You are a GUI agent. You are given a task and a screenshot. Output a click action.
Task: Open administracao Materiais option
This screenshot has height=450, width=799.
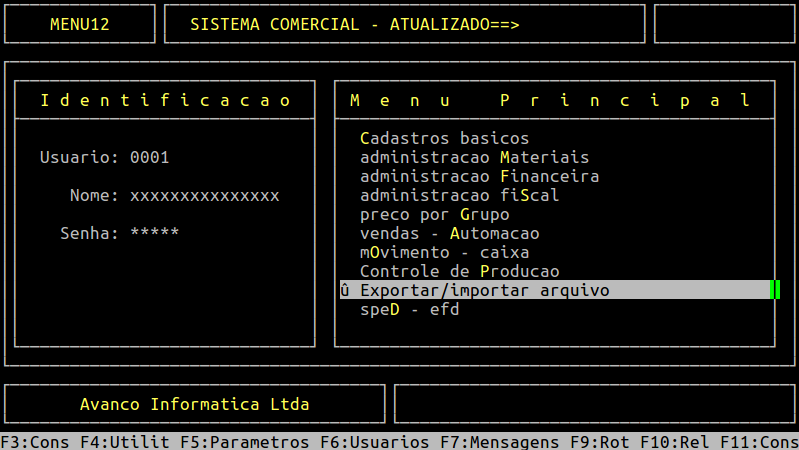(474, 157)
